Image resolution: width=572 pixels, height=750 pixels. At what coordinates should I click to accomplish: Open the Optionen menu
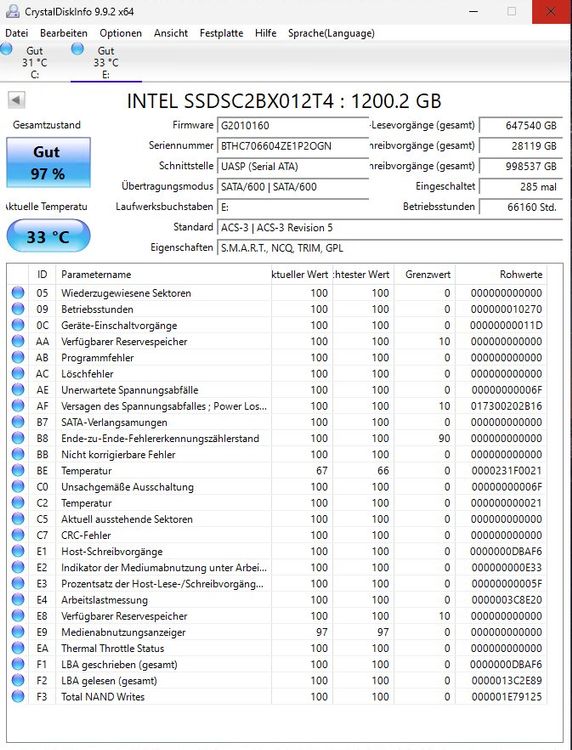[121, 33]
